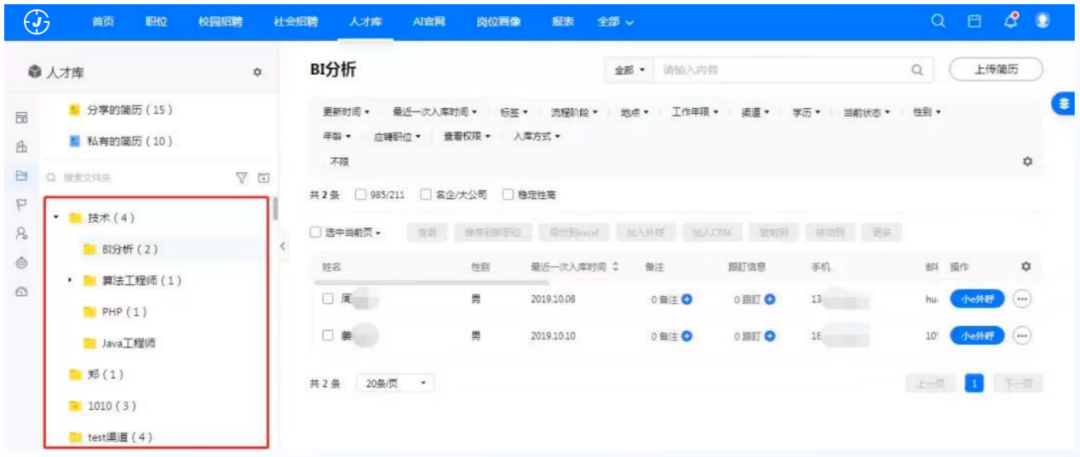Click the sidebar collapse arrow handle

click(282, 246)
